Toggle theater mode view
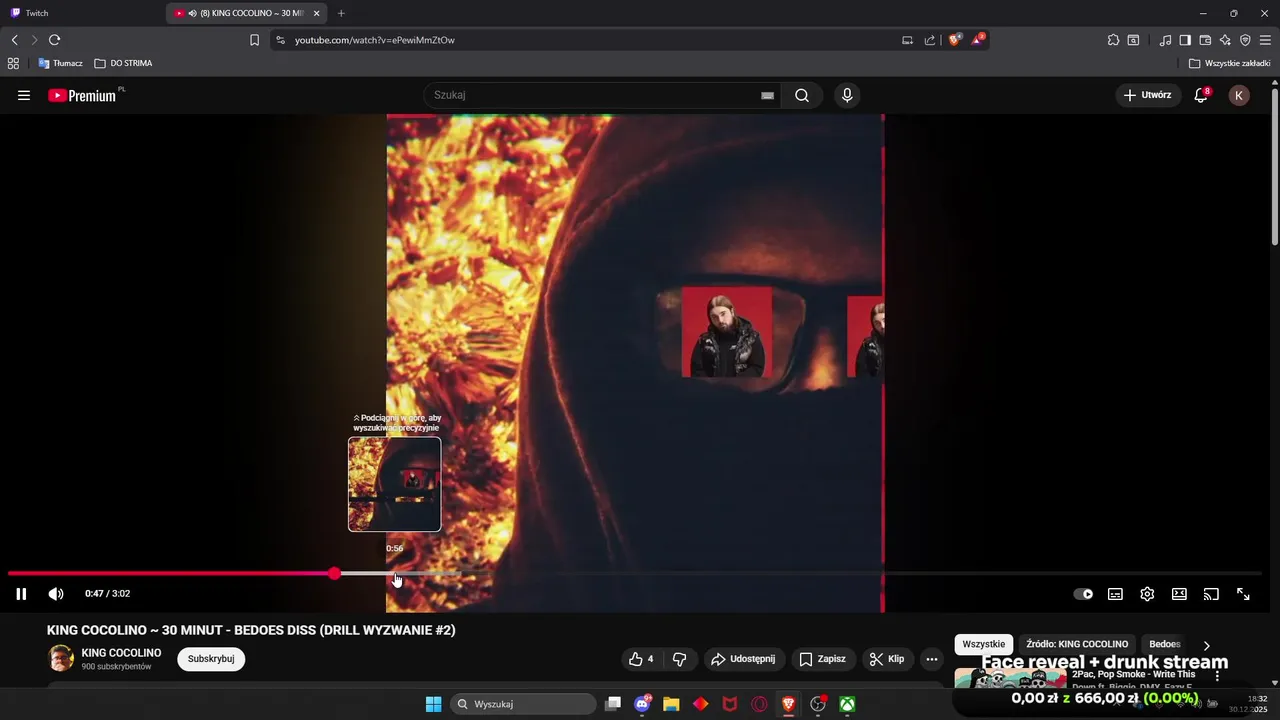Image resolution: width=1280 pixels, height=720 pixels. point(1179,594)
